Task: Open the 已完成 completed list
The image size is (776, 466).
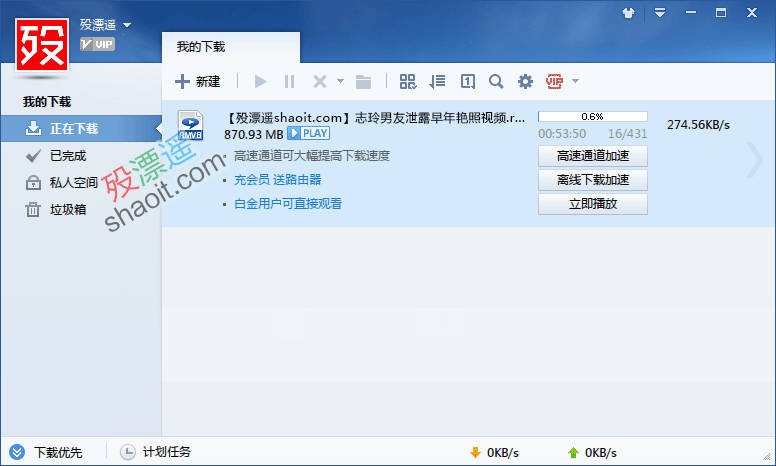Action: pos(68,156)
